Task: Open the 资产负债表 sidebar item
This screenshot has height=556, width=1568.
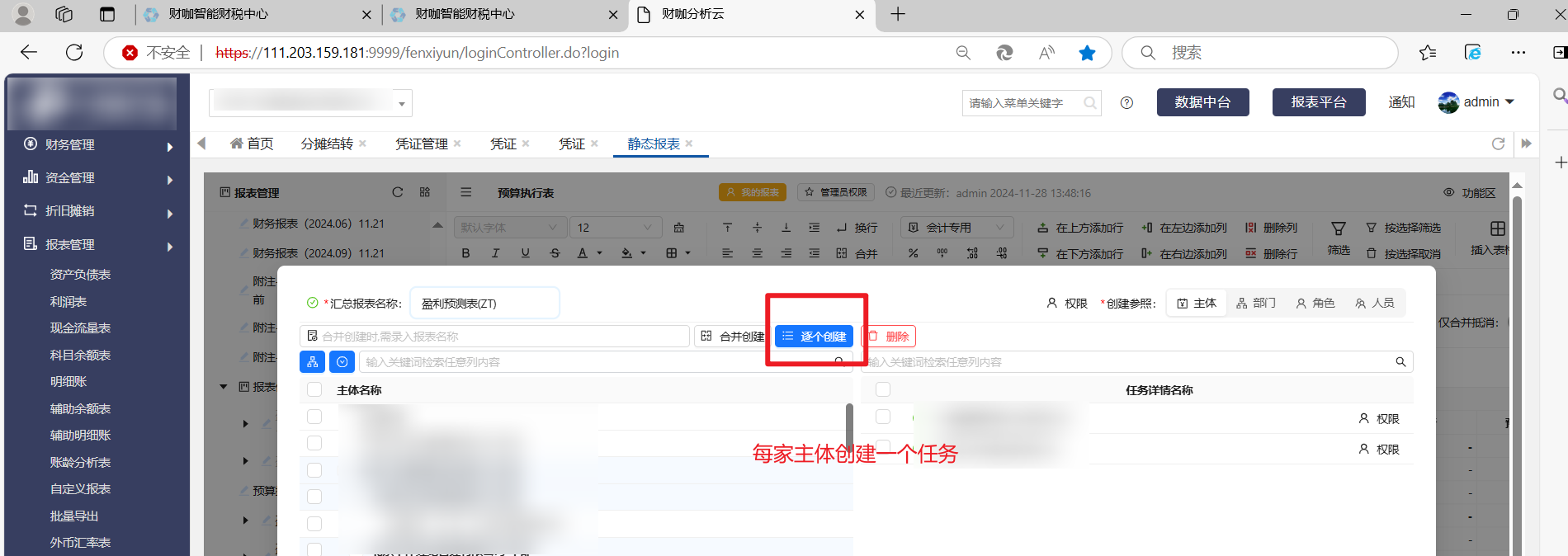Action: pos(80,275)
